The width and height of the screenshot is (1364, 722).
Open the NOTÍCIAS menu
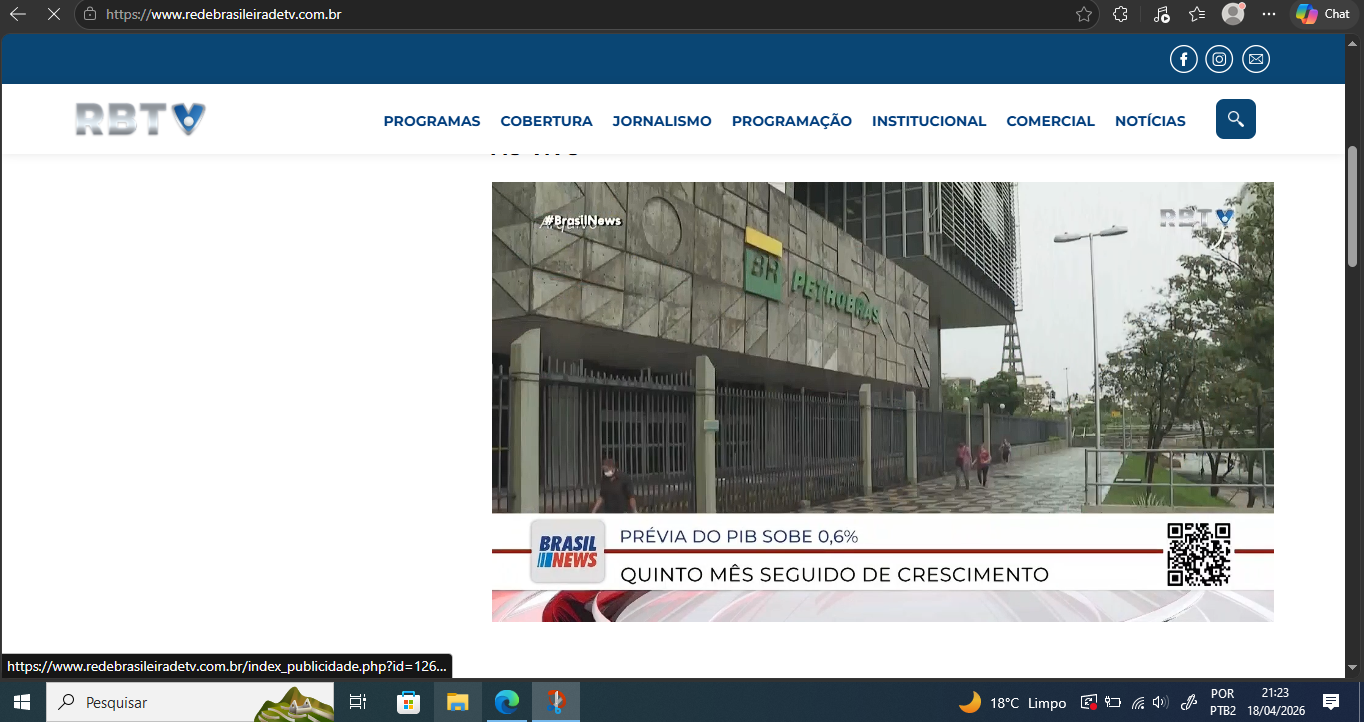[x=1150, y=121]
